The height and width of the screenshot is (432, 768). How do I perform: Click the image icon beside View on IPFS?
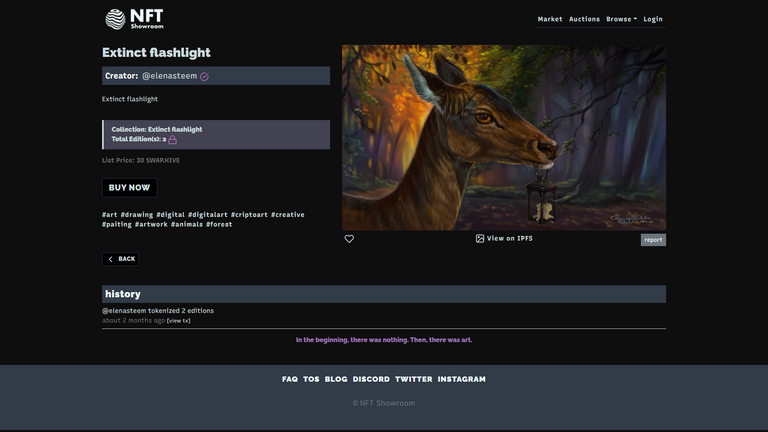coord(480,239)
